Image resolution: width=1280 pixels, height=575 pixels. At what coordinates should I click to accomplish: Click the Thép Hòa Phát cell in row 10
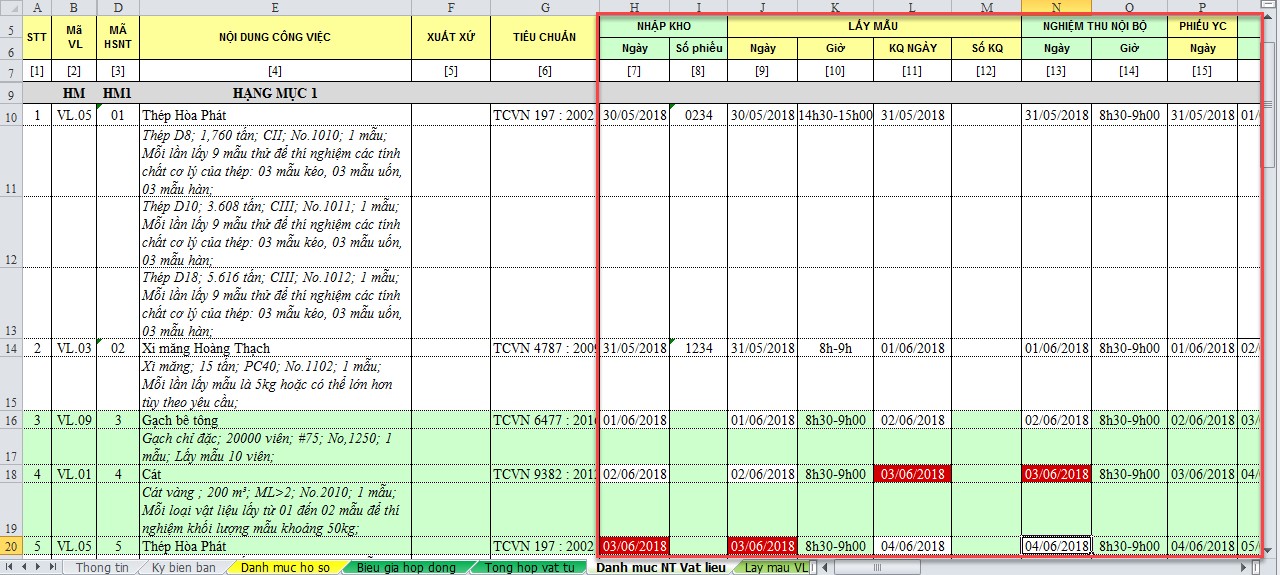click(x=275, y=114)
